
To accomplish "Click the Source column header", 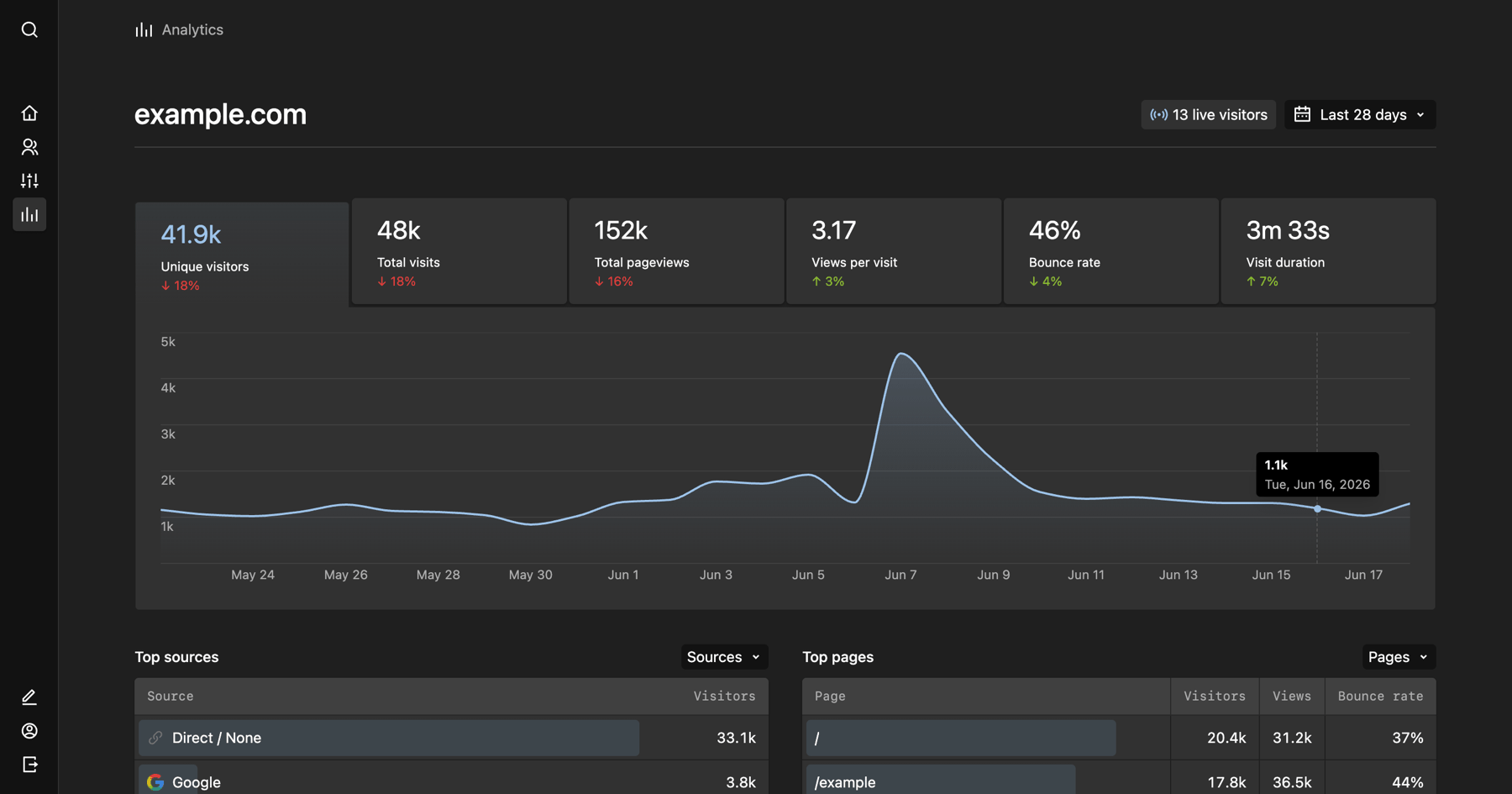I will pos(171,697).
